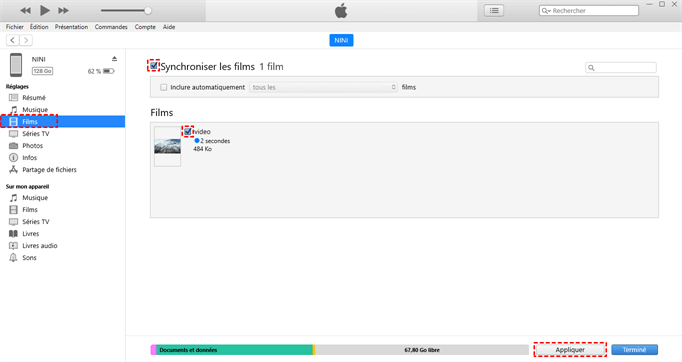
Task: Open the Fichier menu
Action: click(15, 27)
